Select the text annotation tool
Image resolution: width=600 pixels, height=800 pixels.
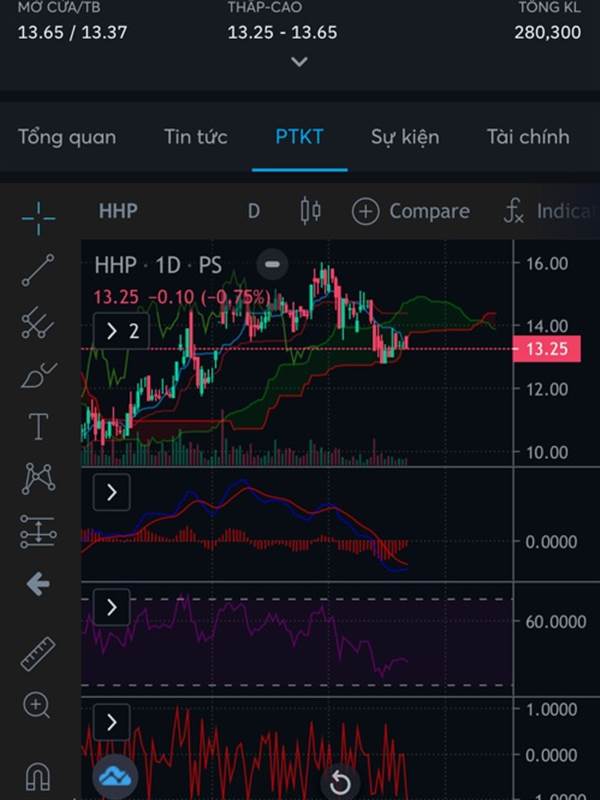click(x=38, y=426)
